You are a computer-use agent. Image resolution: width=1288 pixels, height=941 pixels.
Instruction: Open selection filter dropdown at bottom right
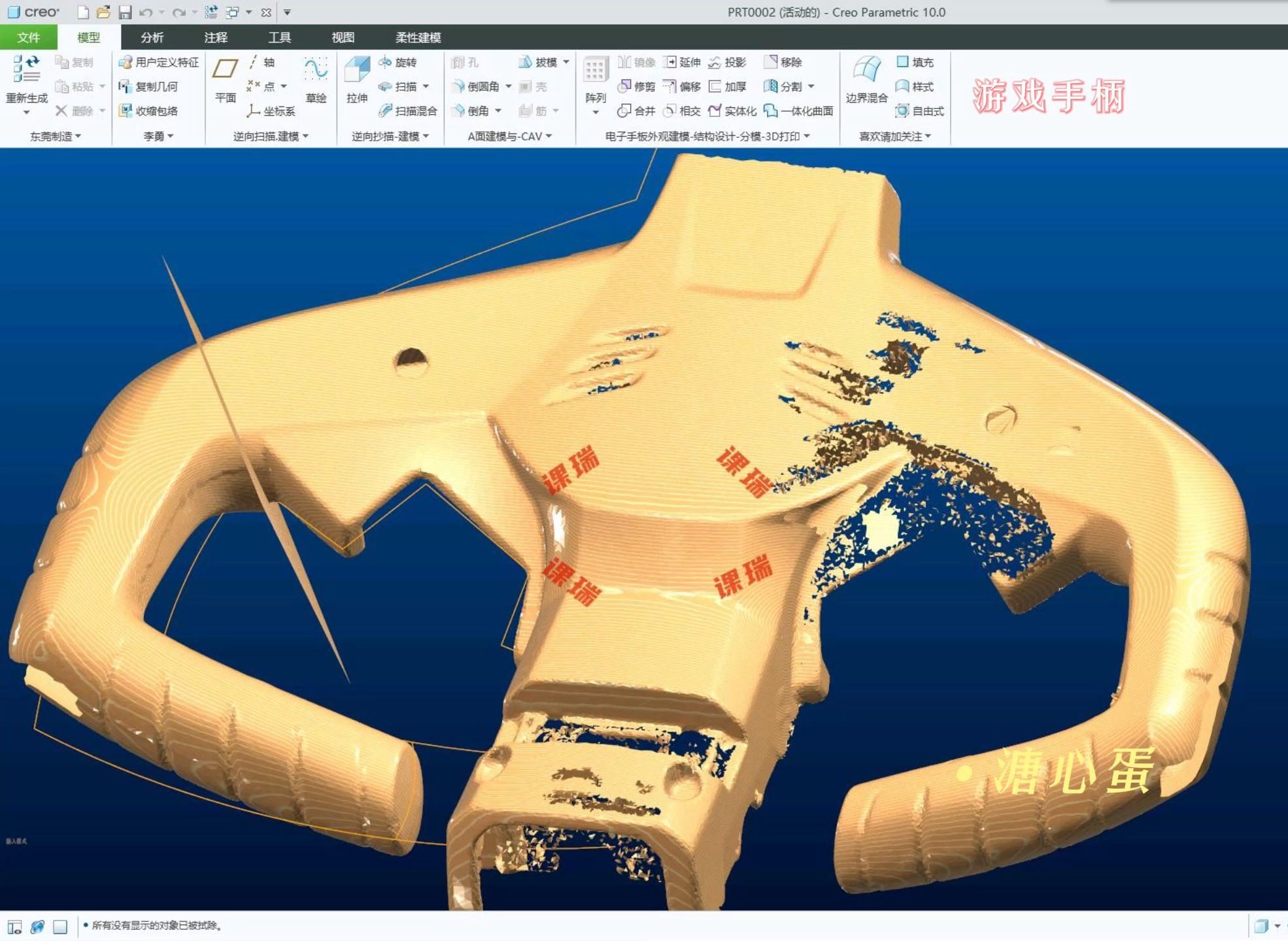[x=1277, y=926]
